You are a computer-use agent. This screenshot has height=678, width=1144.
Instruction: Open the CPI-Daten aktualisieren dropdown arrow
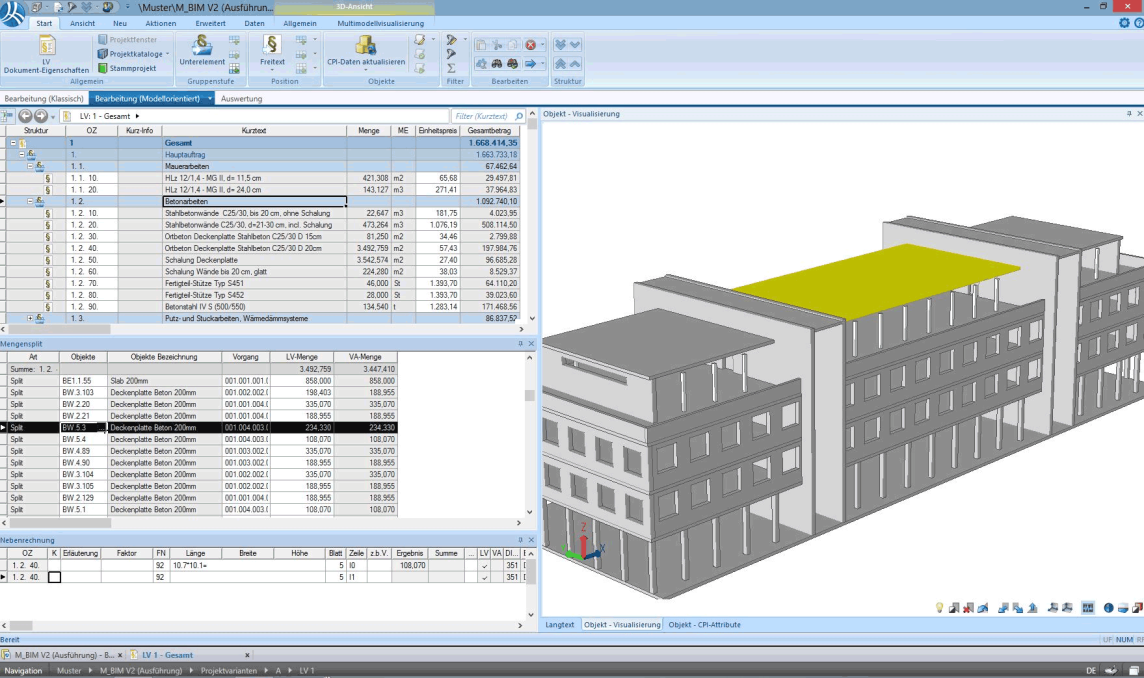tap(366, 71)
